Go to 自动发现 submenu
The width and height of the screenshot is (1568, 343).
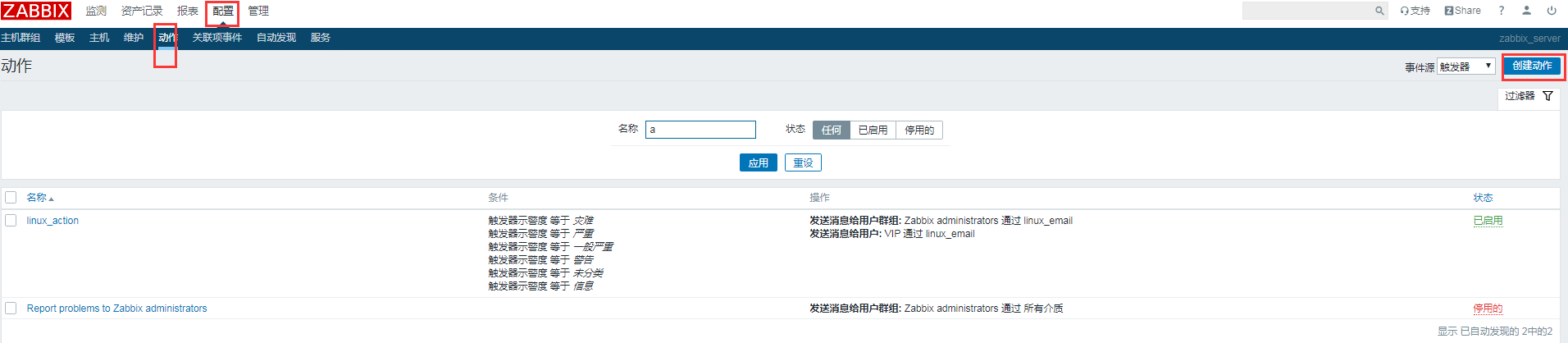point(276,38)
